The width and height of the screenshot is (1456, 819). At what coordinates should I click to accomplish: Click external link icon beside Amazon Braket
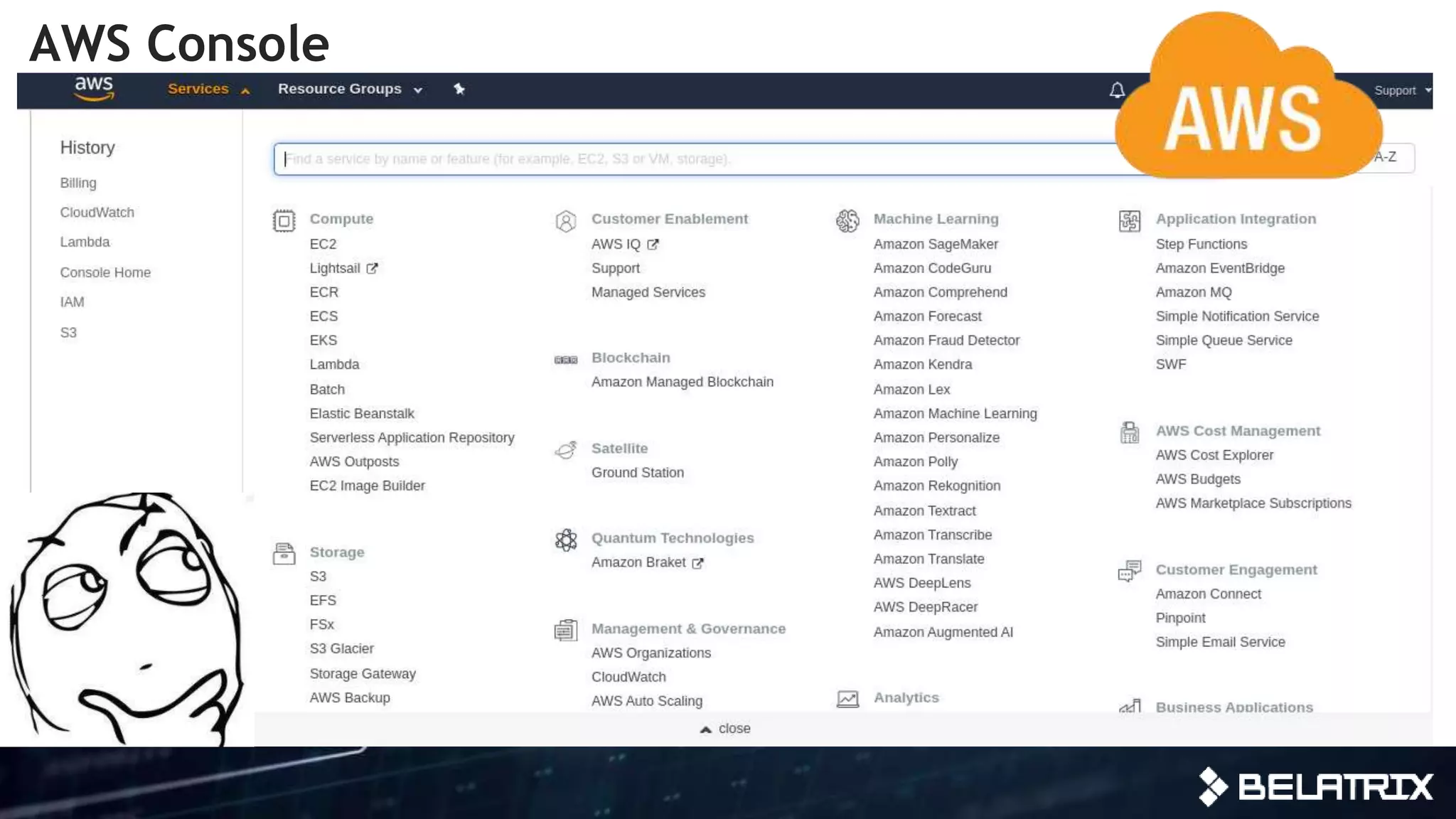click(697, 562)
